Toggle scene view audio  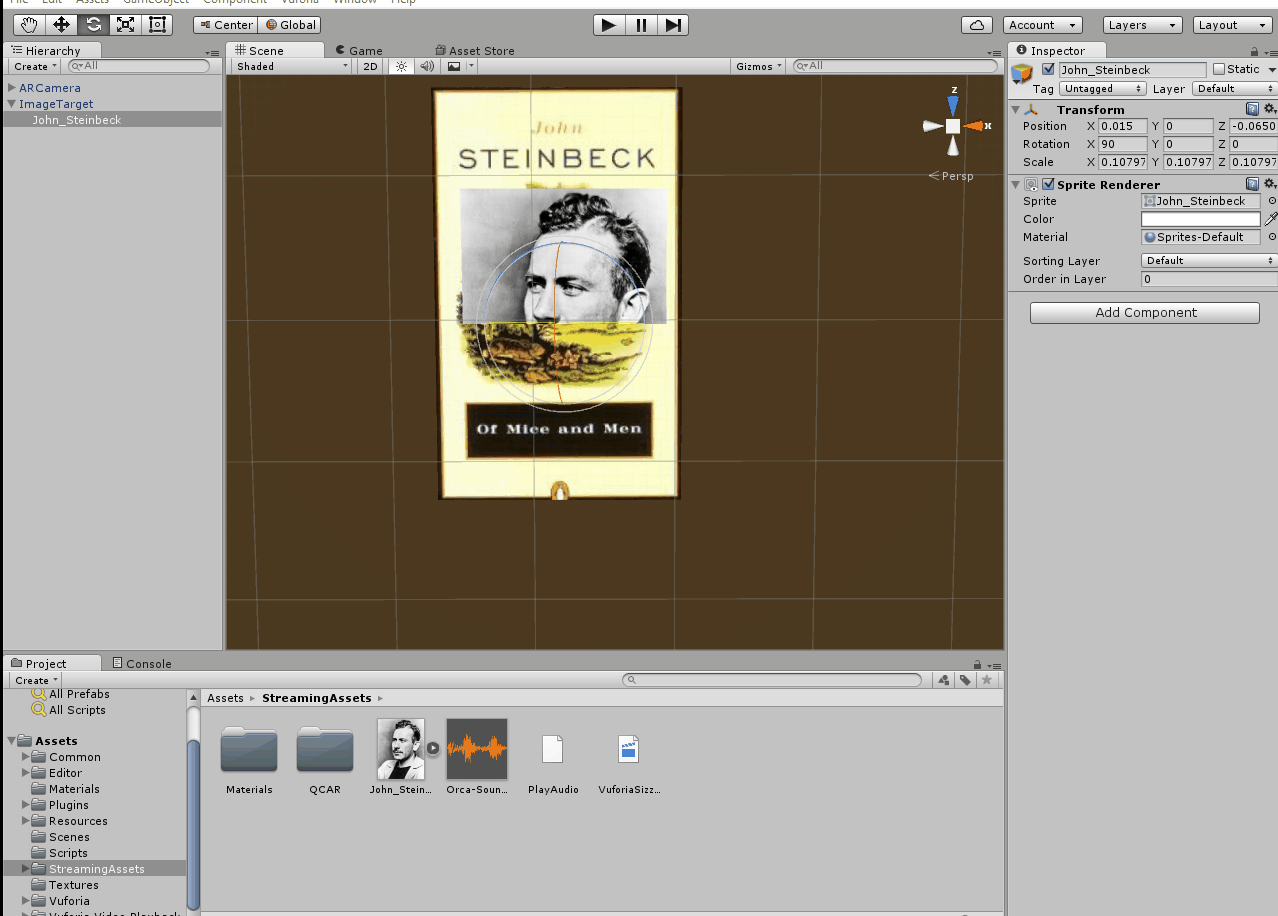tap(427, 66)
